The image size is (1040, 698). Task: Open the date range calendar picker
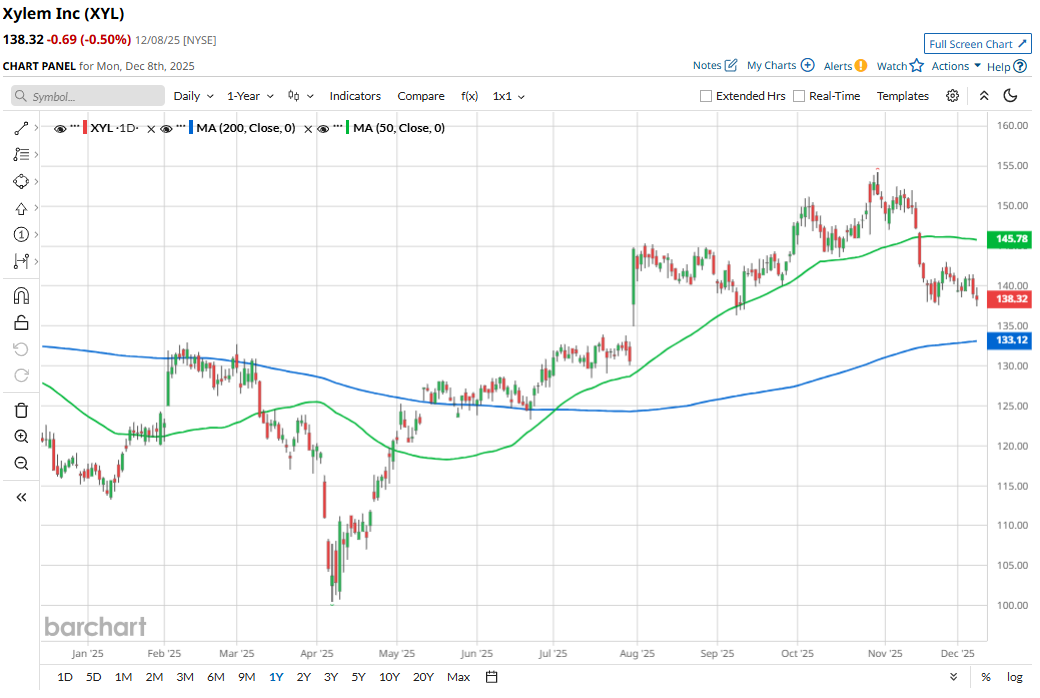(x=492, y=677)
